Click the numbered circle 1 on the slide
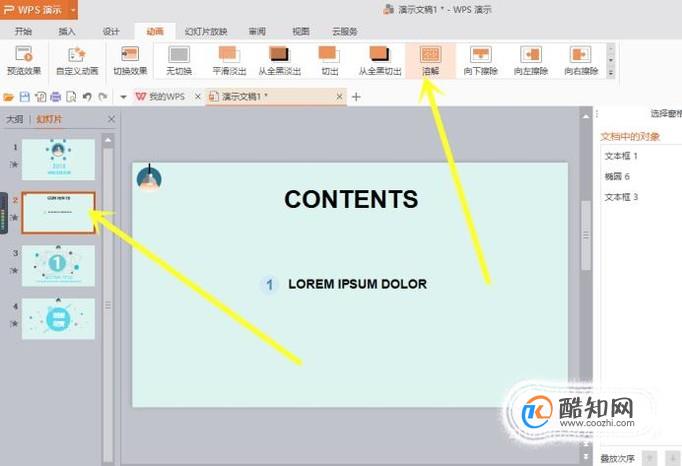The image size is (682, 466). point(269,285)
